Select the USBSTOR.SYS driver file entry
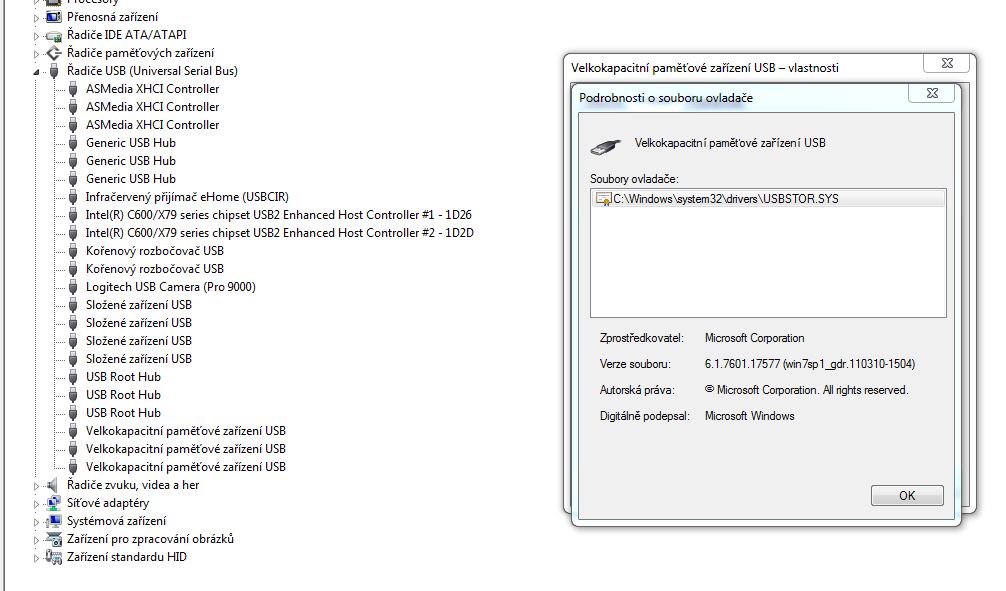This screenshot has height=591, width=1006. click(768, 199)
